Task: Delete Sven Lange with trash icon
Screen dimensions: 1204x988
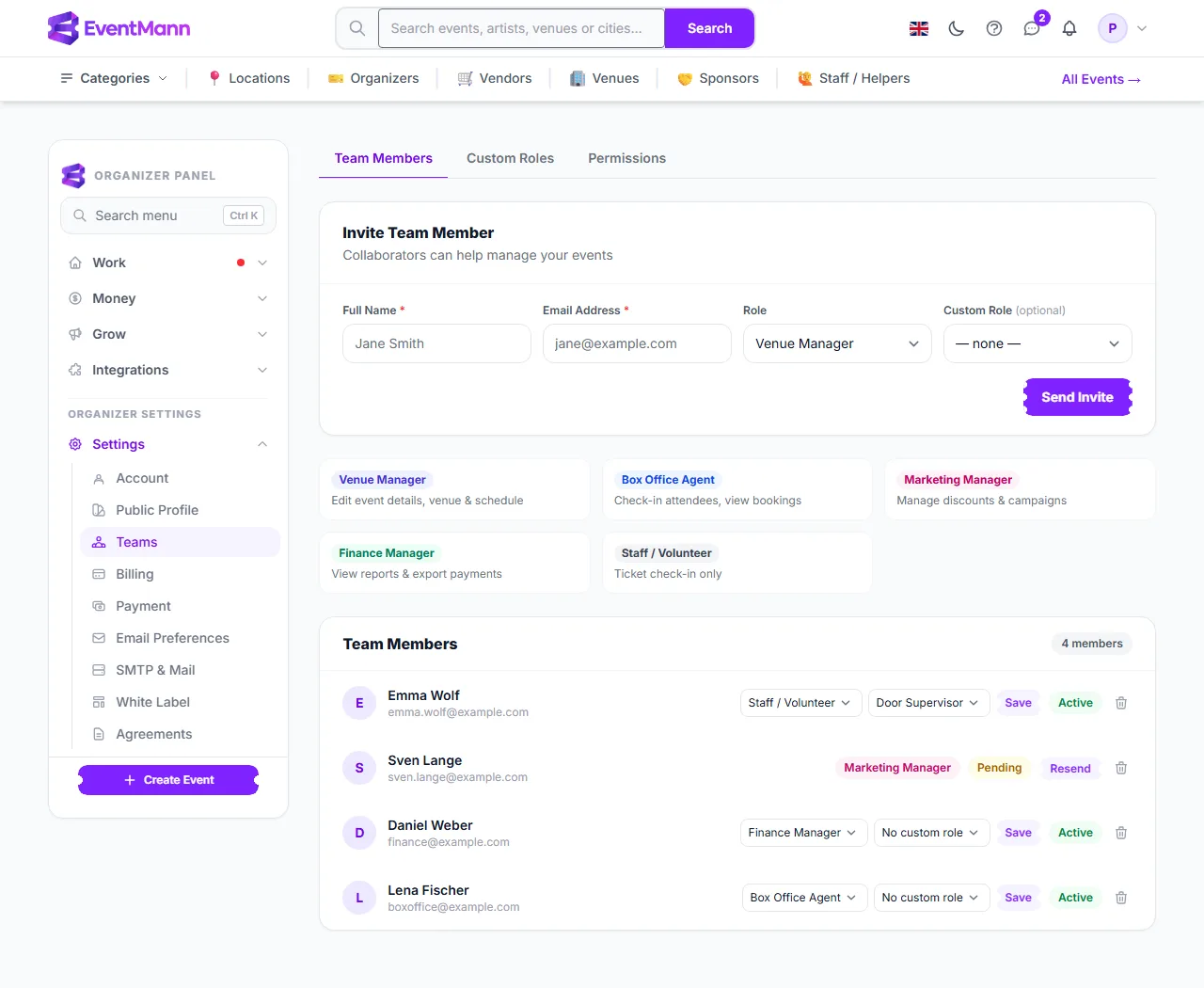Action: (x=1121, y=768)
